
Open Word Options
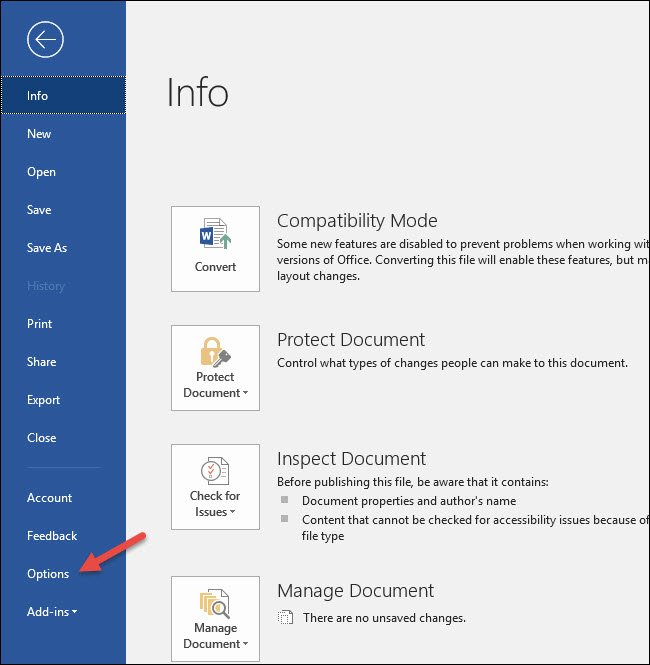pyautogui.click(x=48, y=574)
